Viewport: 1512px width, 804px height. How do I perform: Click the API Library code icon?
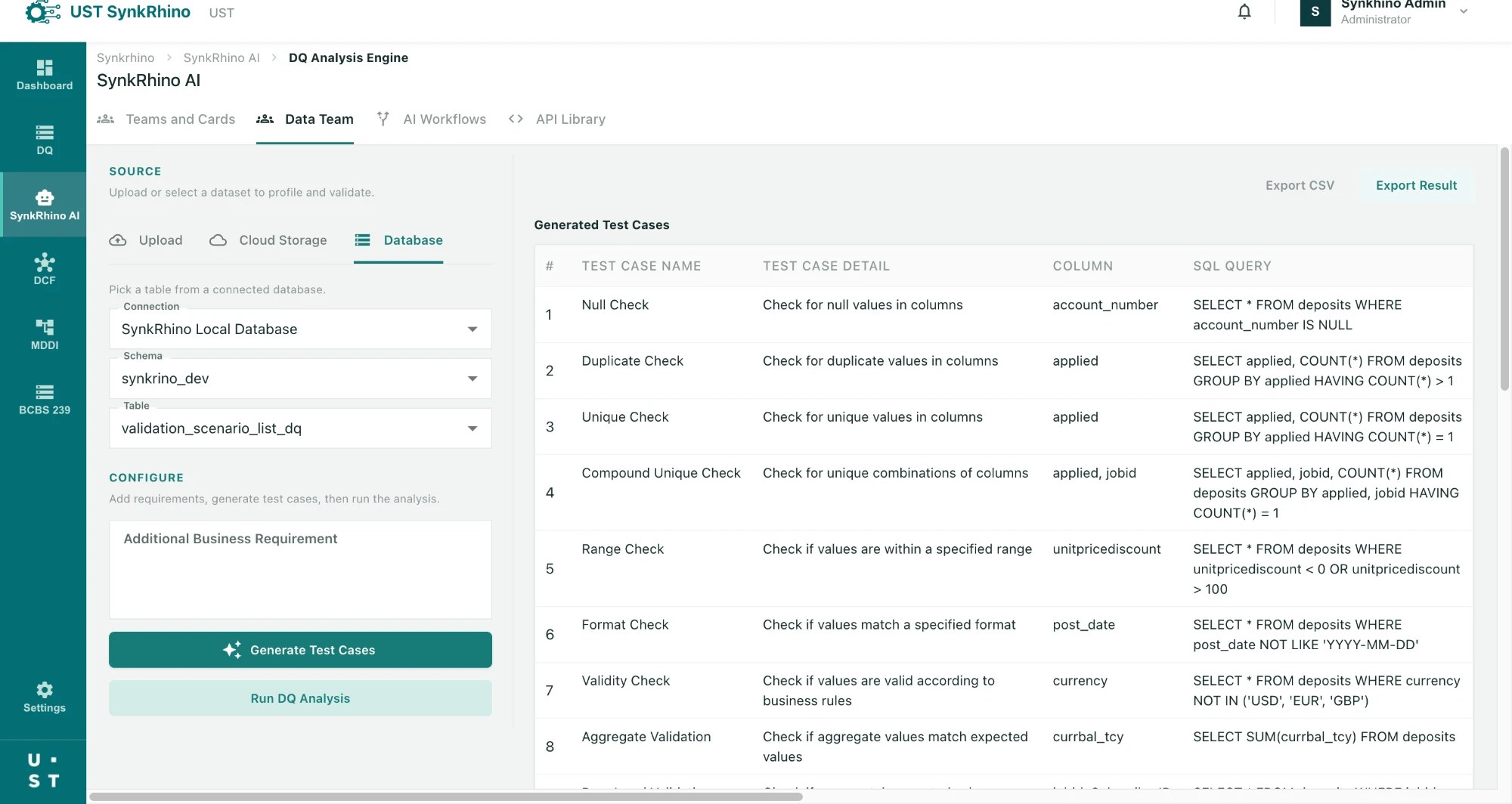pyautogui.click(x=516, y=119)
